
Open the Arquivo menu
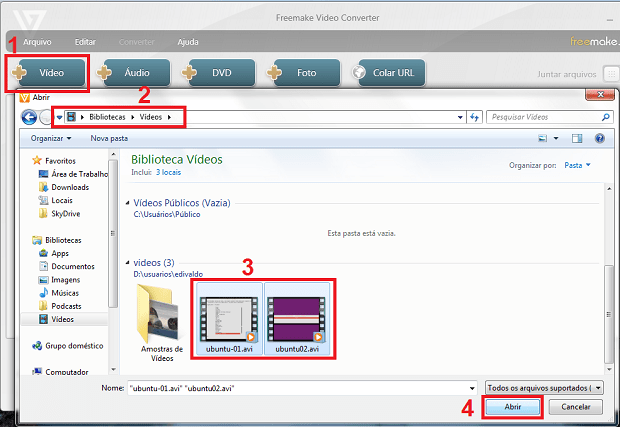37,42
